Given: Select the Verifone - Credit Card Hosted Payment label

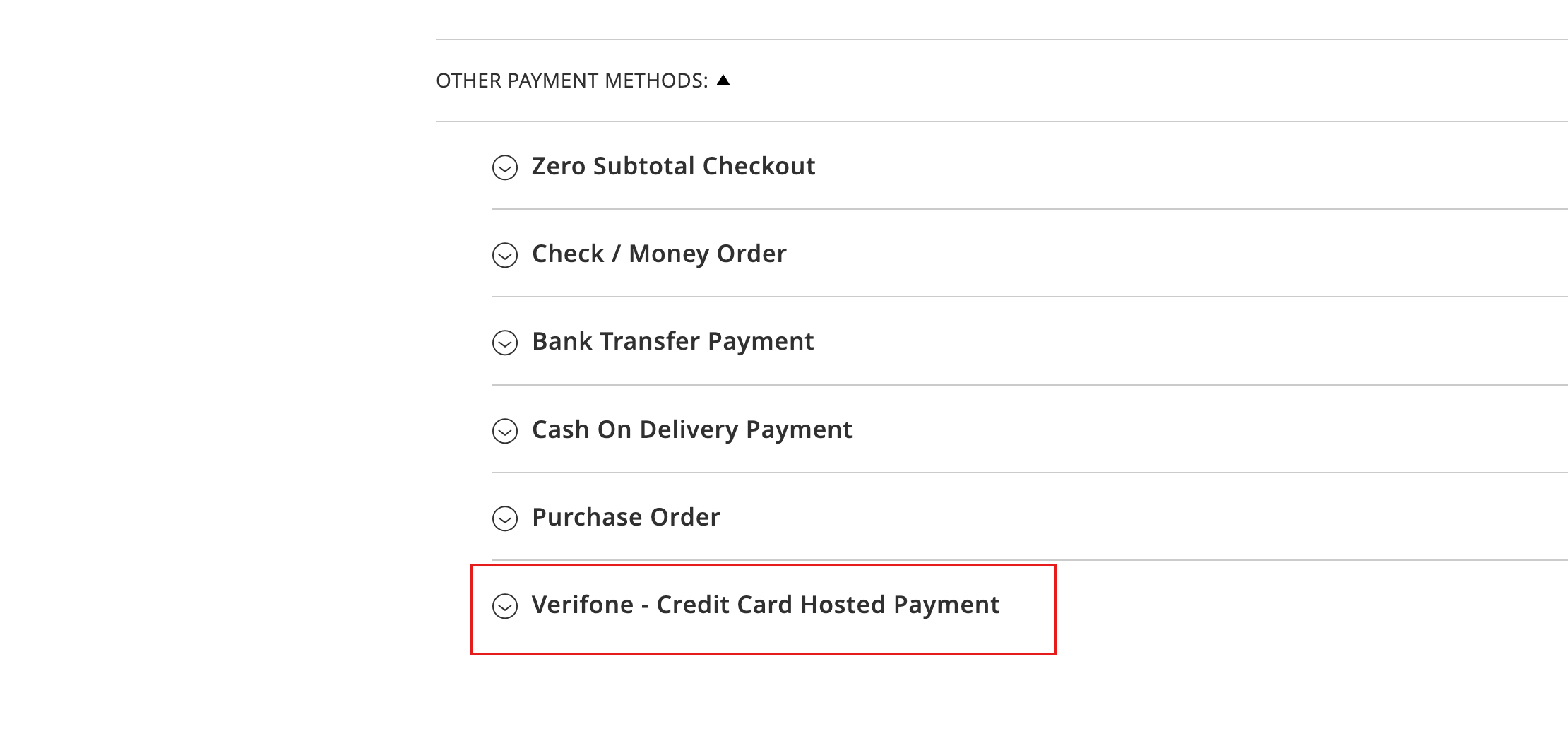Looking at the screenshot, I should (764, 605).
